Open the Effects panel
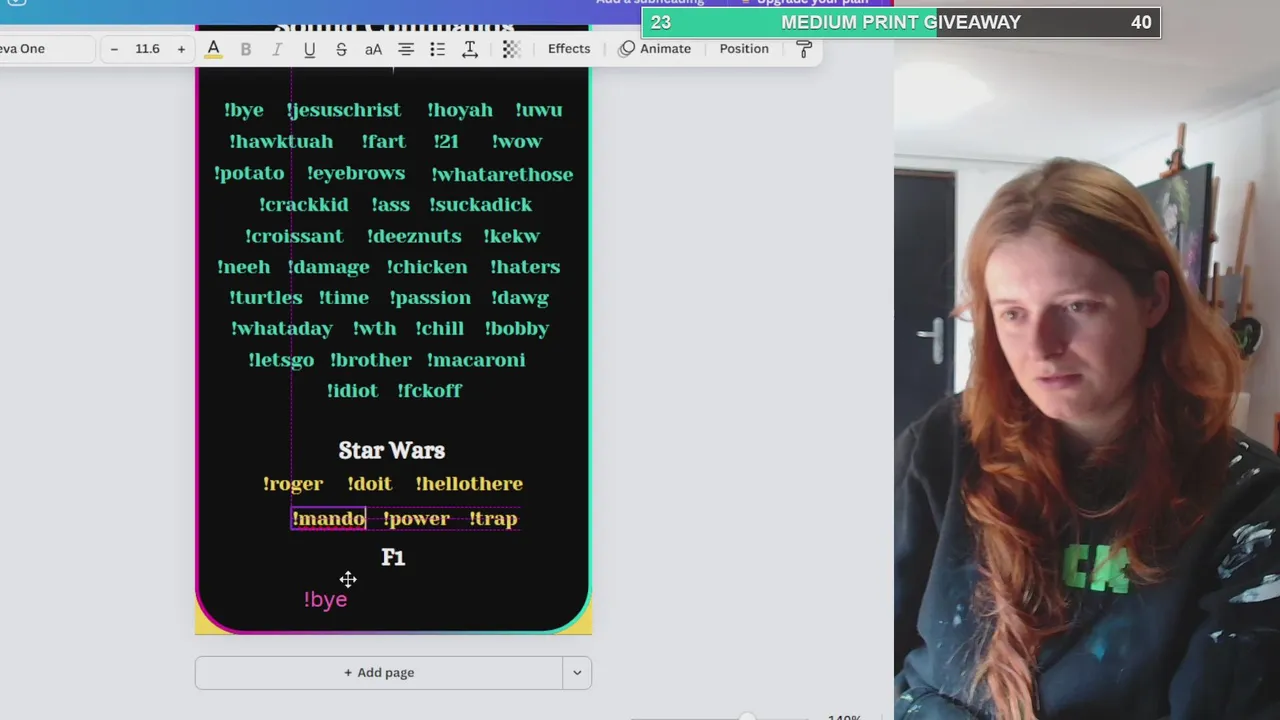 pos(569,49)
